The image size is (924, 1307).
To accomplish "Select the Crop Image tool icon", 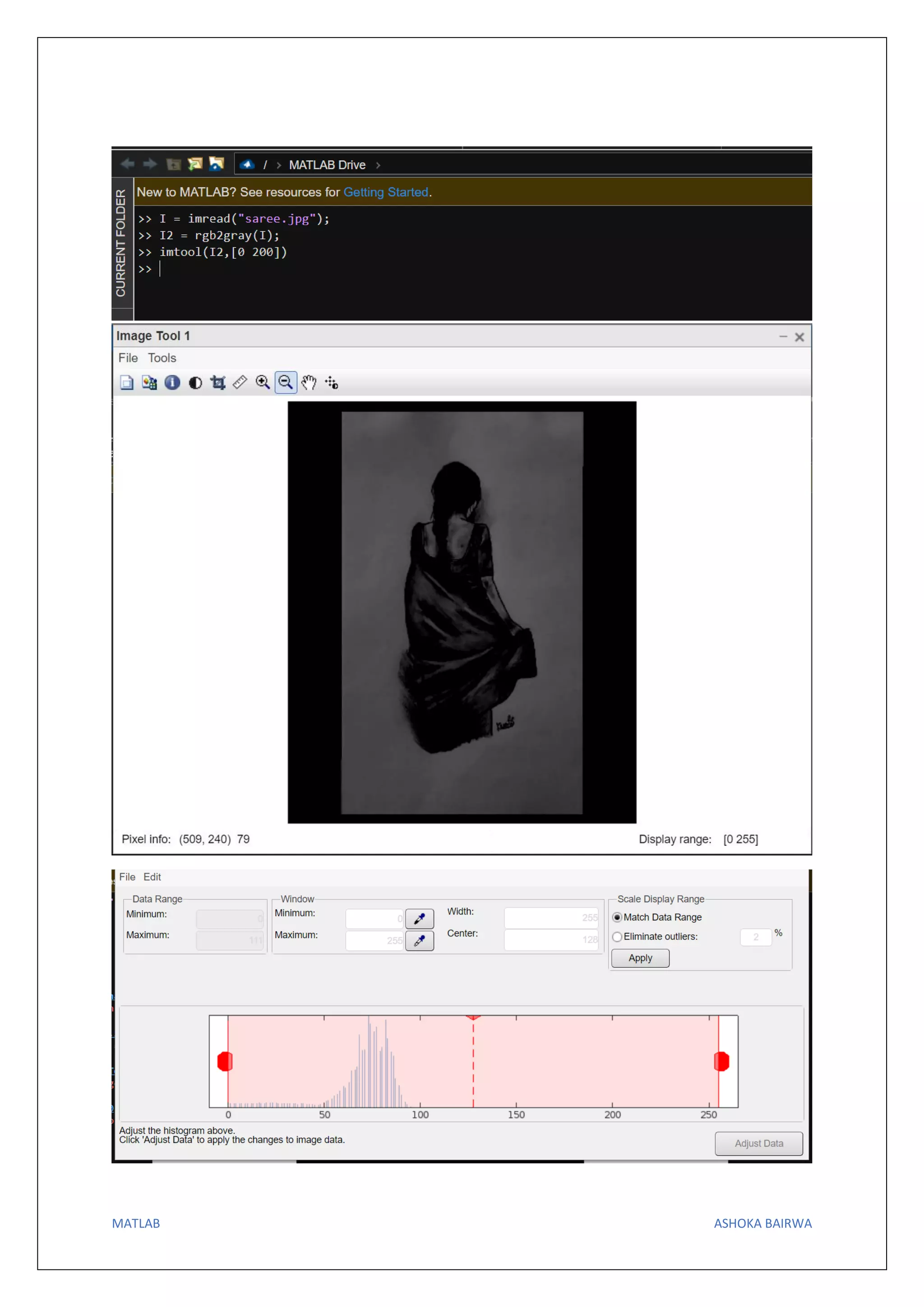I will click(x=218, y=383).
